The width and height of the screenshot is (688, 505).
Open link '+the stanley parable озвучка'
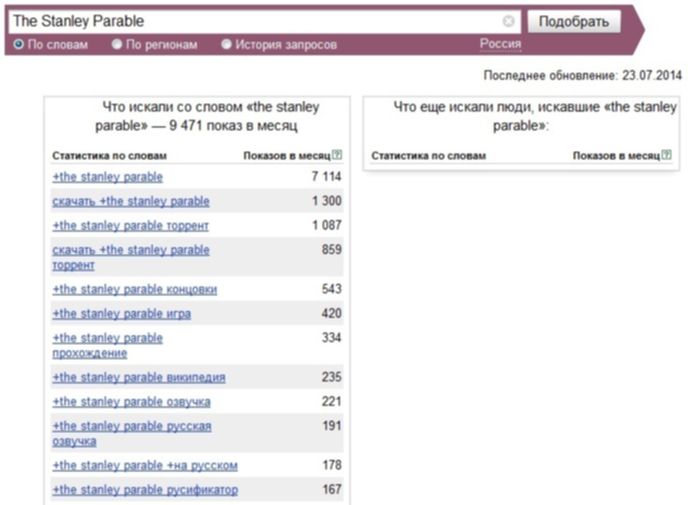(x=131, y=402)
